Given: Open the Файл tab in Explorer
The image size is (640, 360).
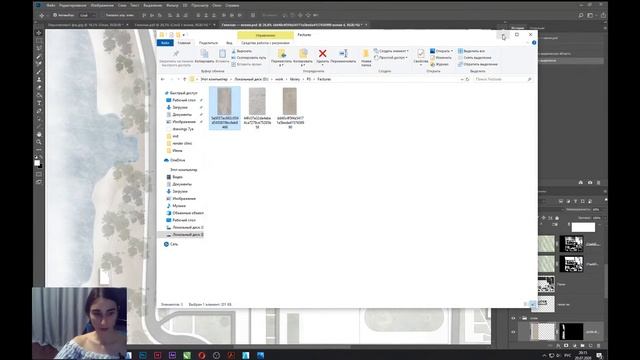Looking at the screenshot, I should click(x=165, y=43).
